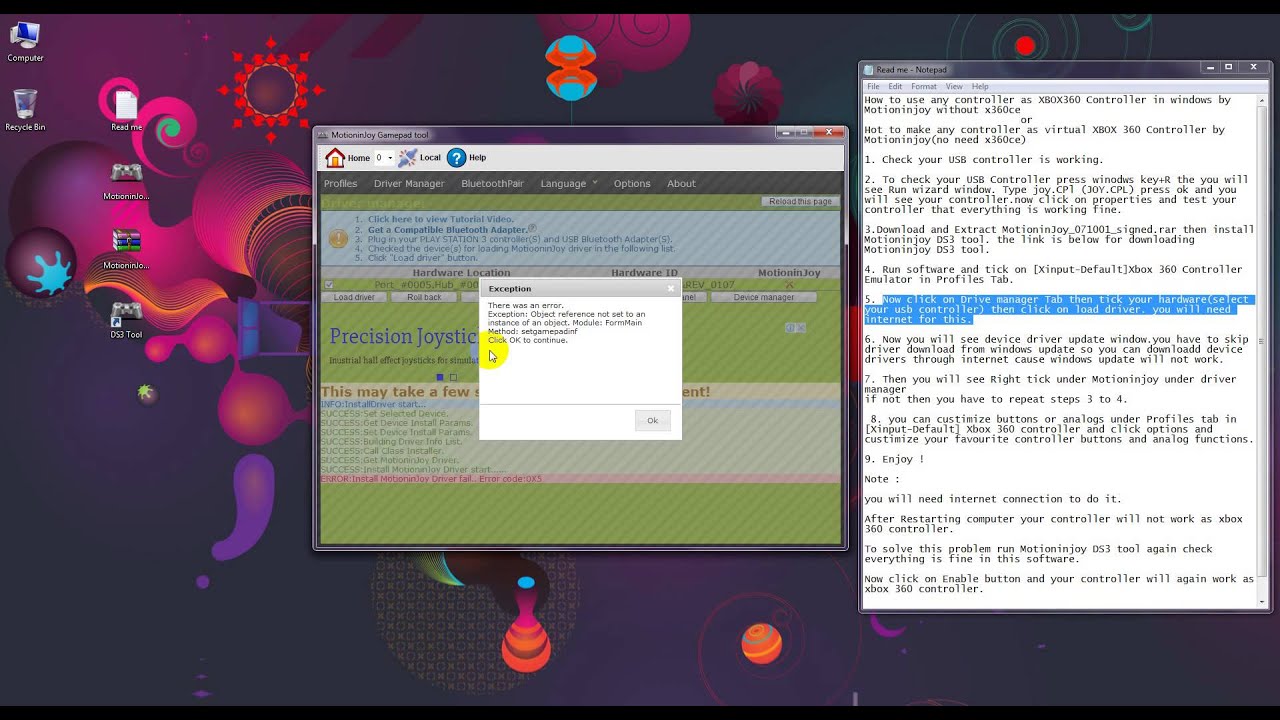Open 'Click here to view Tutorial Video' link
Viewport: 1280px width, 720px height.
tap(441, 219)
